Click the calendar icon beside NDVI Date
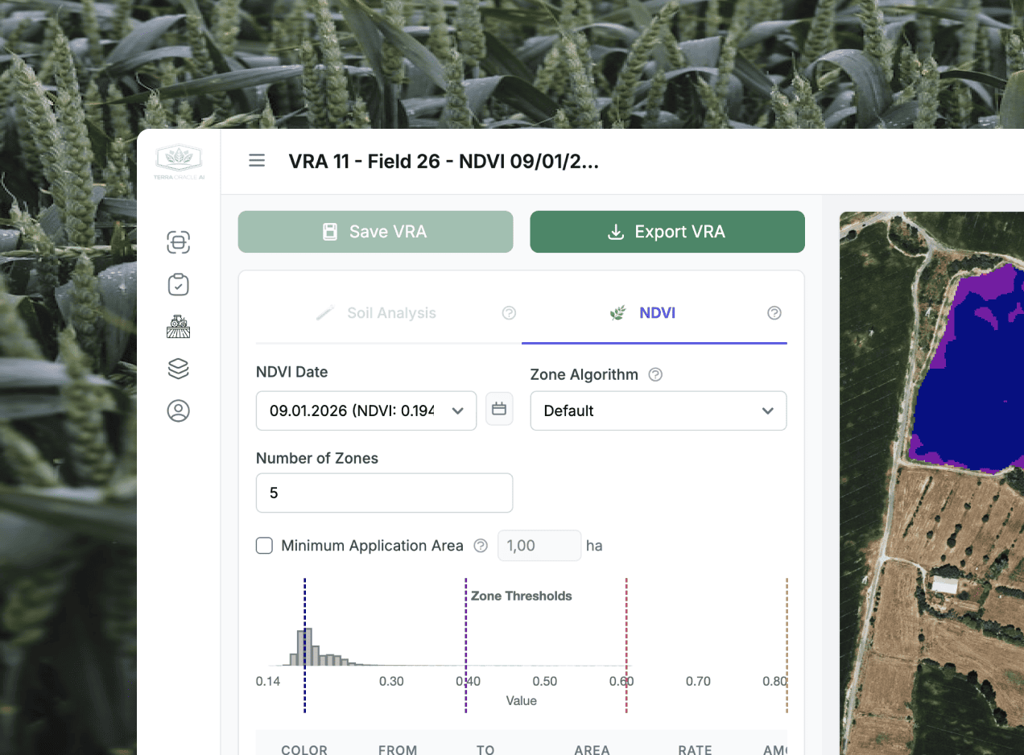Image resolution: width=1024 pixels, height=755 pixels. tap(499, 410)
